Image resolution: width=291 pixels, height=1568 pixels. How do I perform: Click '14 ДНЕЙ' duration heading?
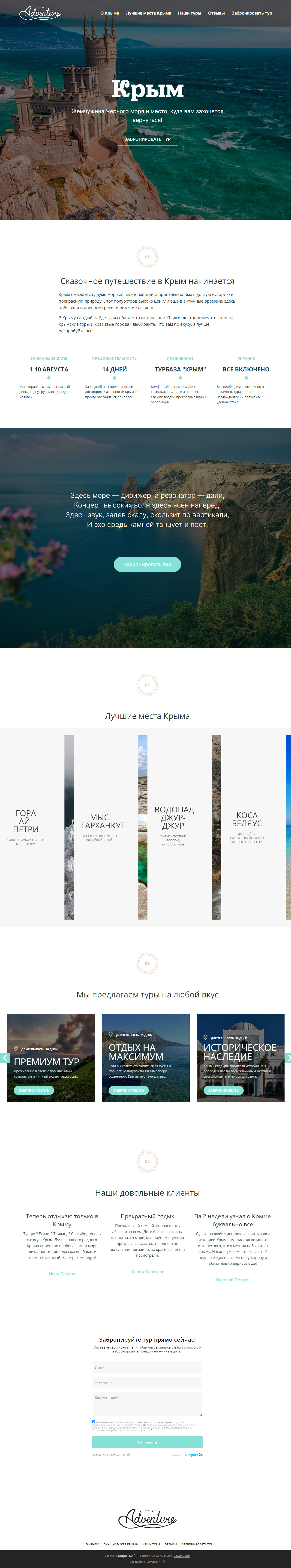tap(114, 370)
